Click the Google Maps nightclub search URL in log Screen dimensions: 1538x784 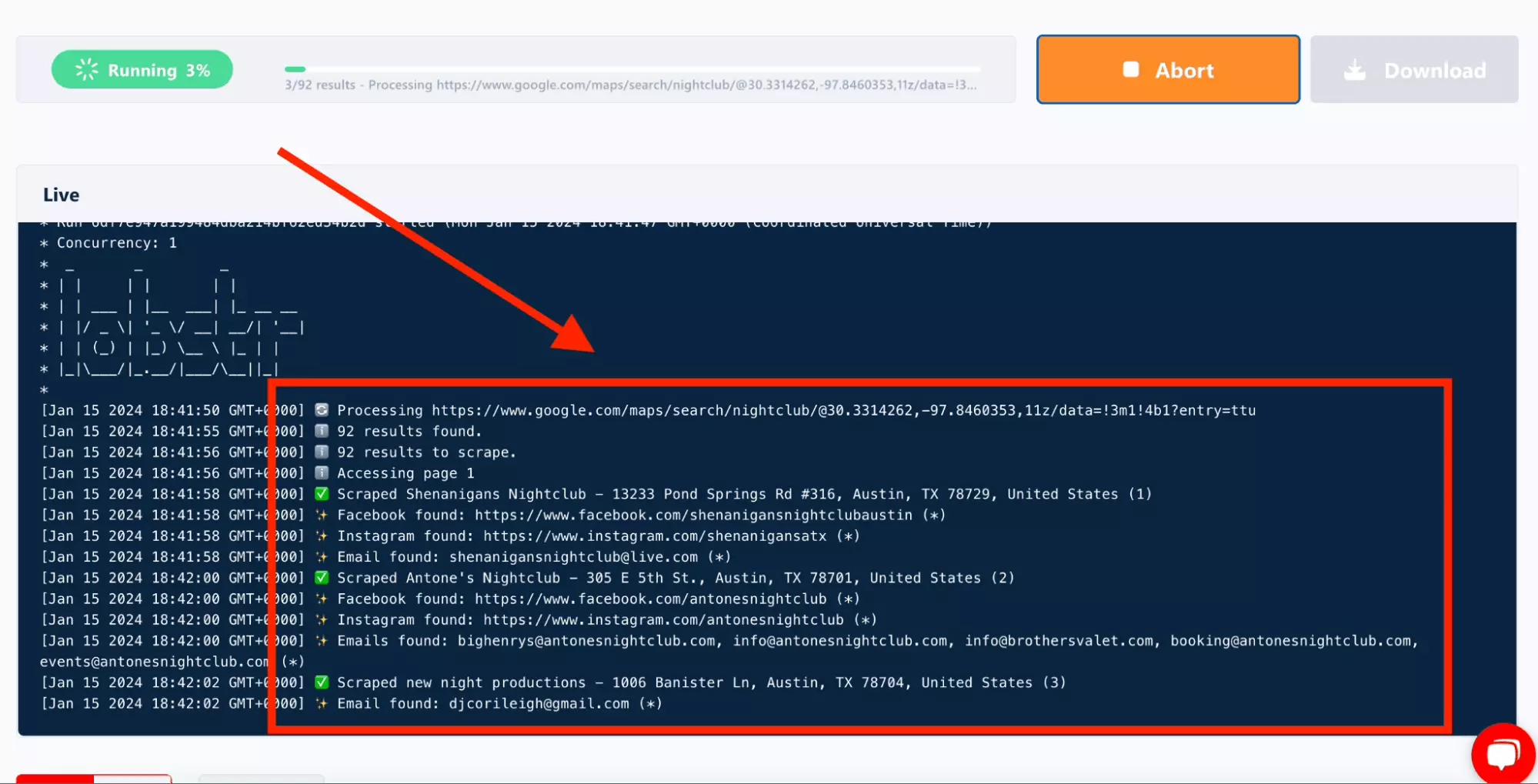click(842, 411)
